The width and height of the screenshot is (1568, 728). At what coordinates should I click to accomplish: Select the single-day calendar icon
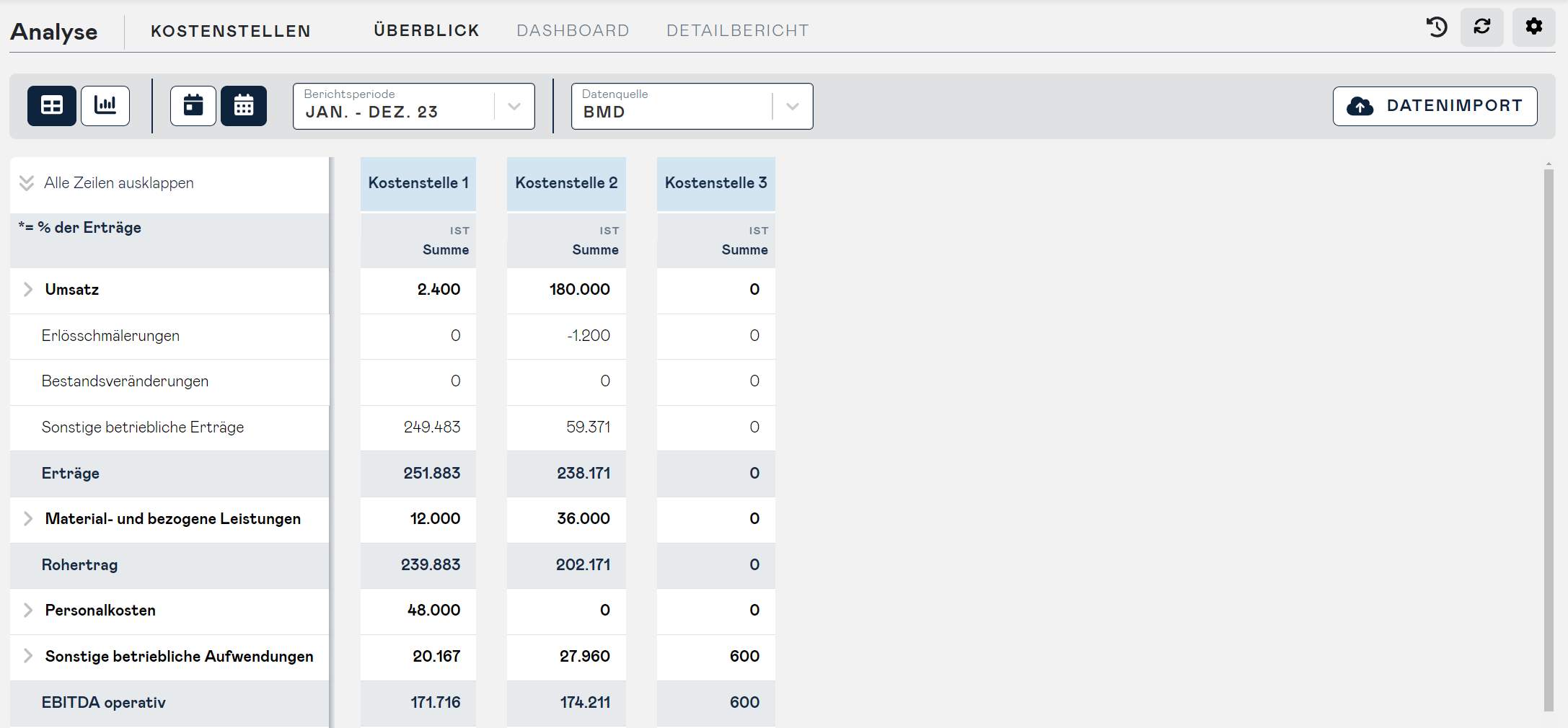(193, 106)
